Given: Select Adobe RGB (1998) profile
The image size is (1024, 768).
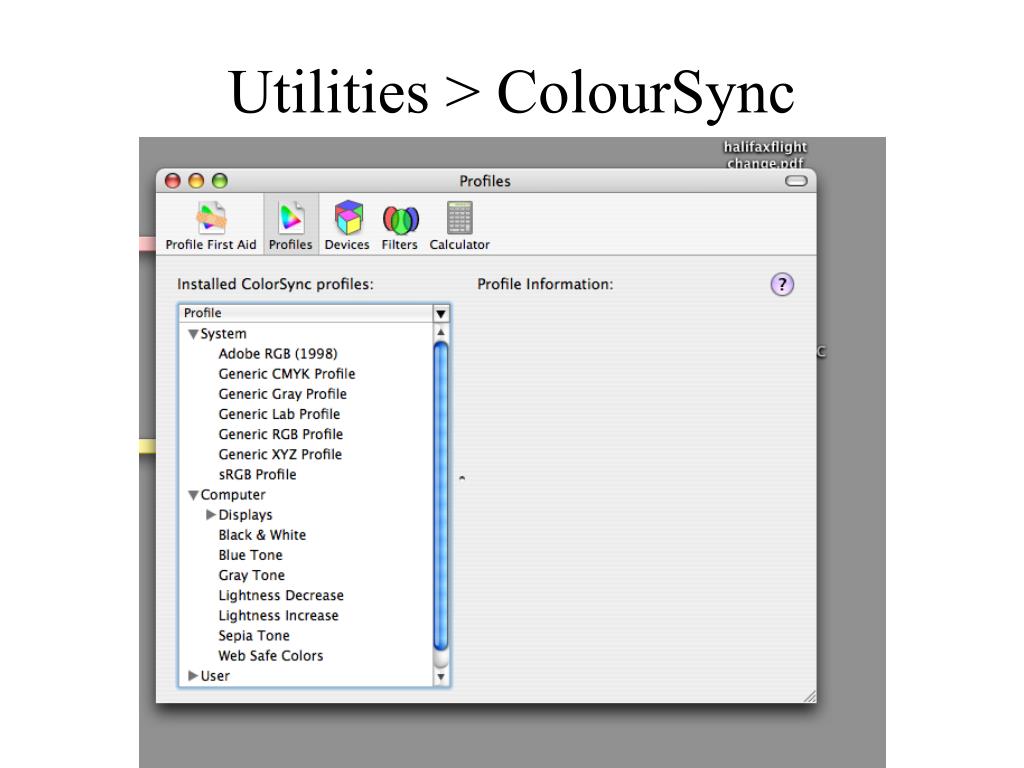Looking at the screenshot, I should [x=278, y=354].
